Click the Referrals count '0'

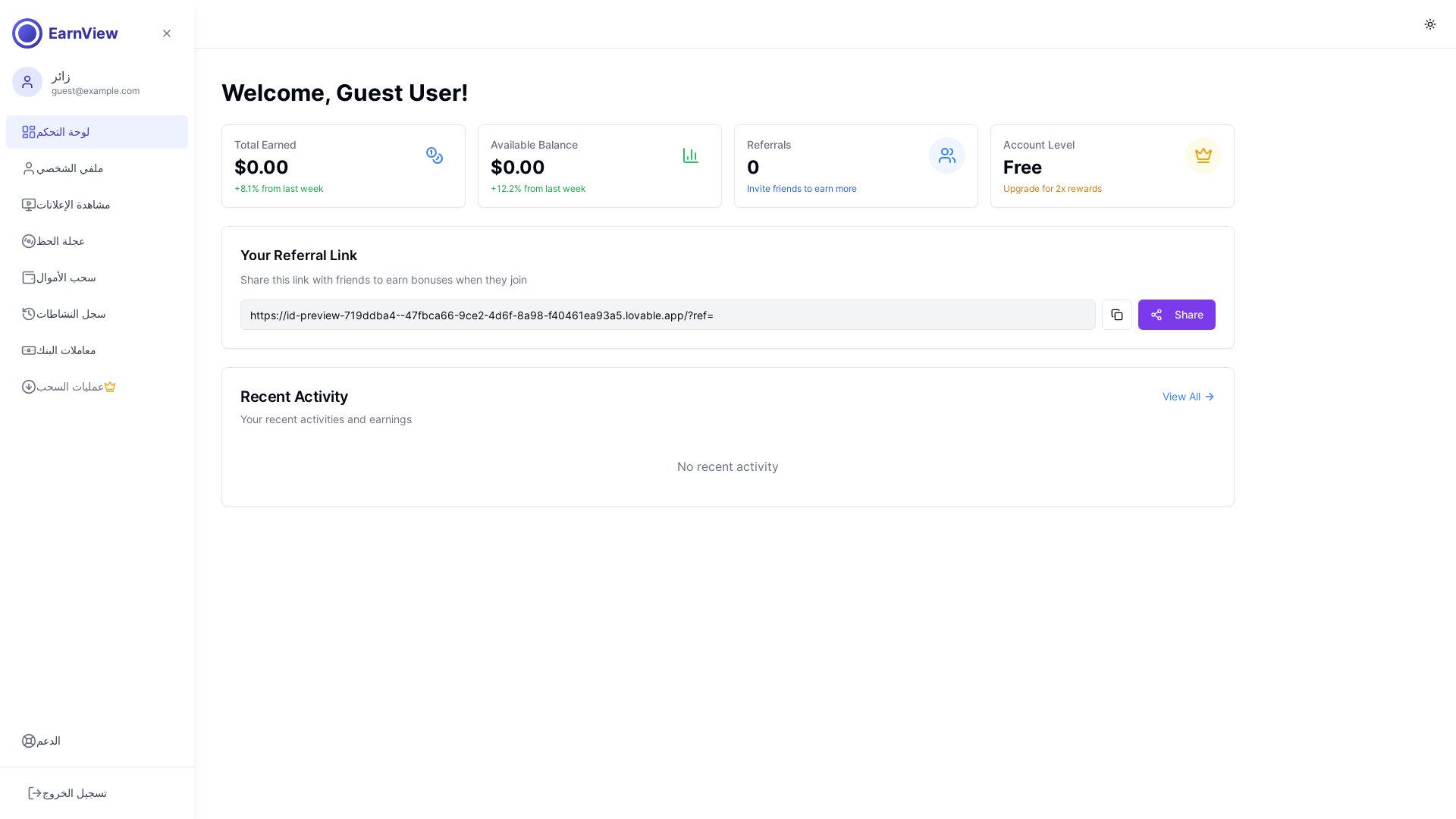tap(753, 167)
